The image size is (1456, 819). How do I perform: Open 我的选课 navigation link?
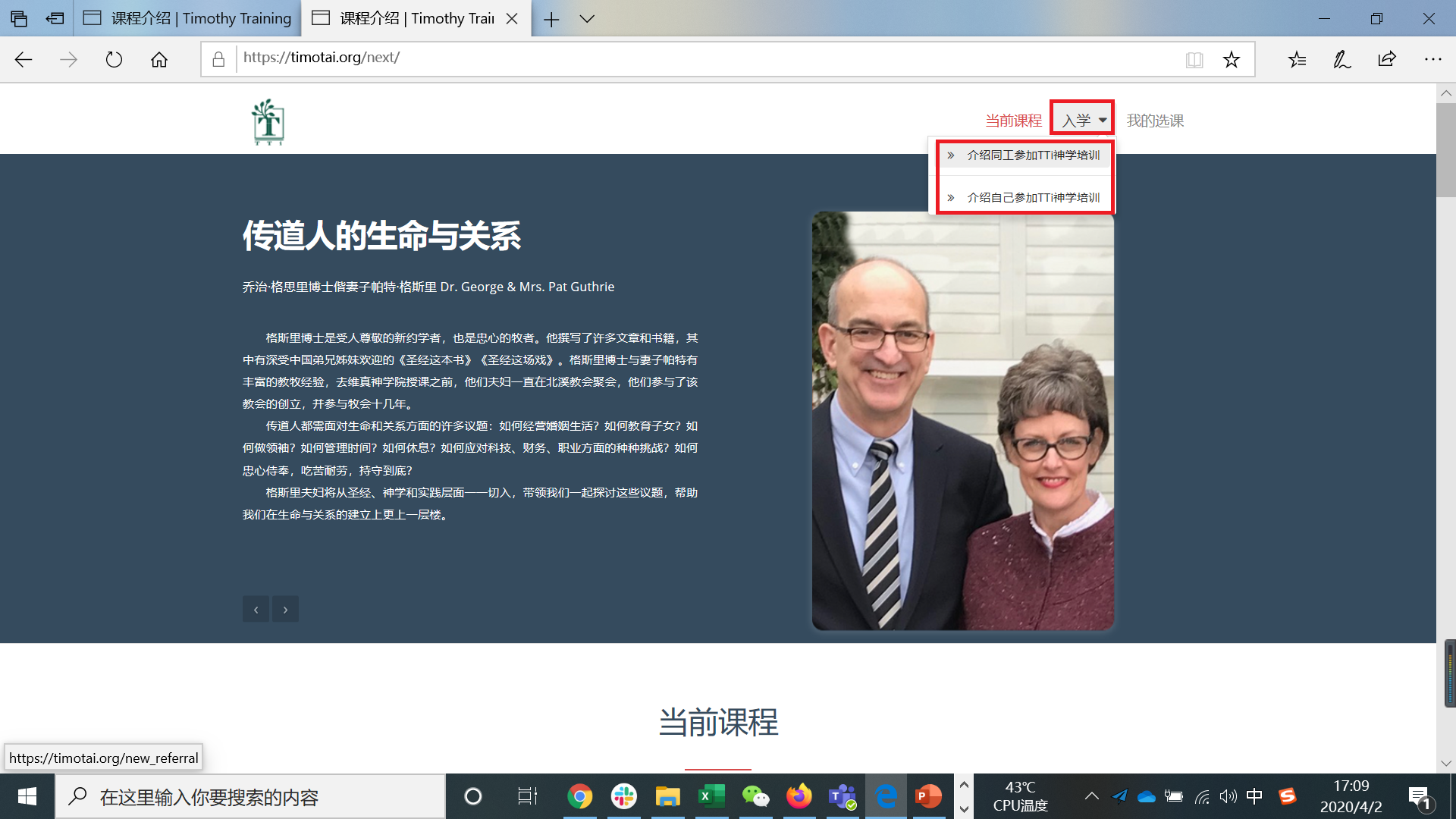[x=1155, y=121]
